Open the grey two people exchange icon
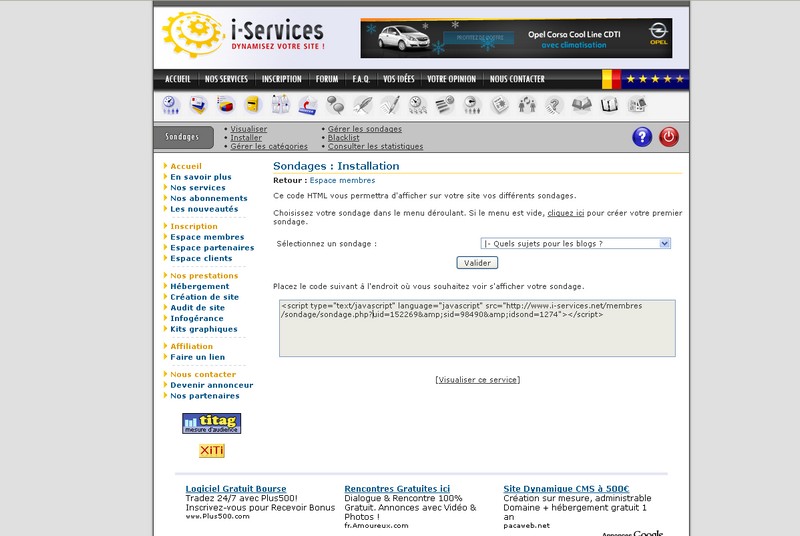This screenshot has width=800, height=536. pos(527,105)
